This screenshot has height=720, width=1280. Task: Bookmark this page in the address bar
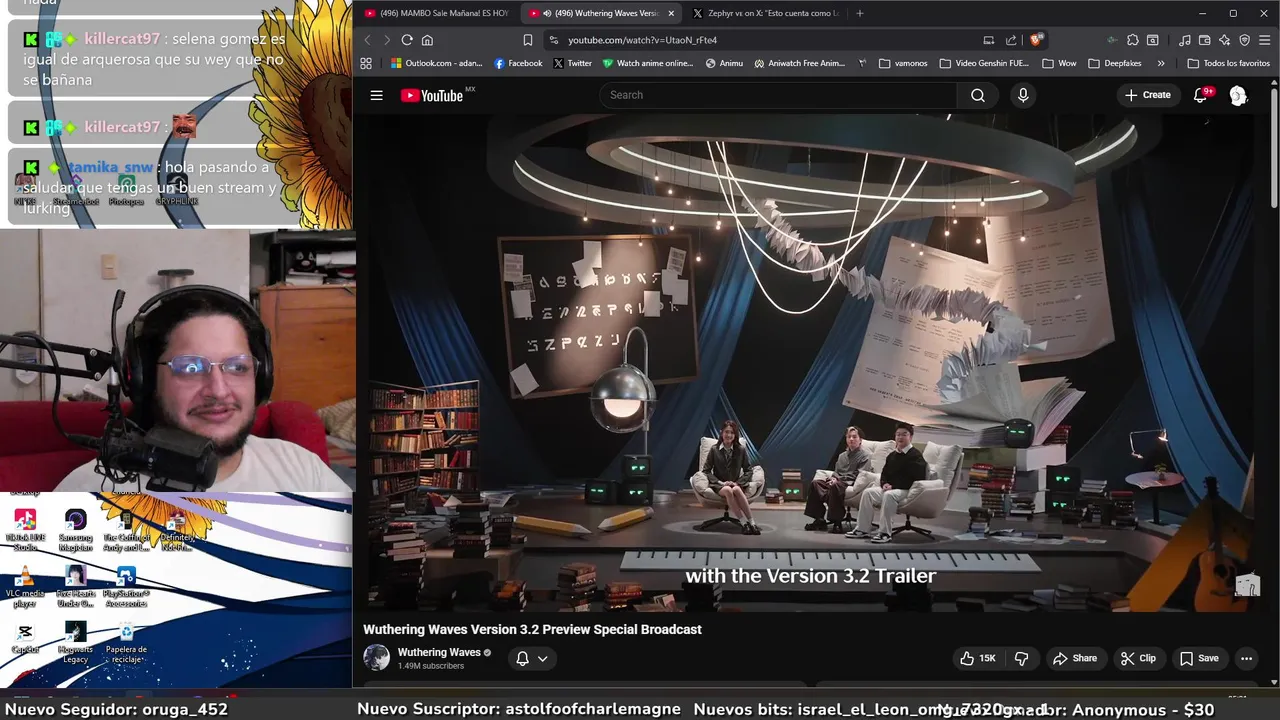527,40
